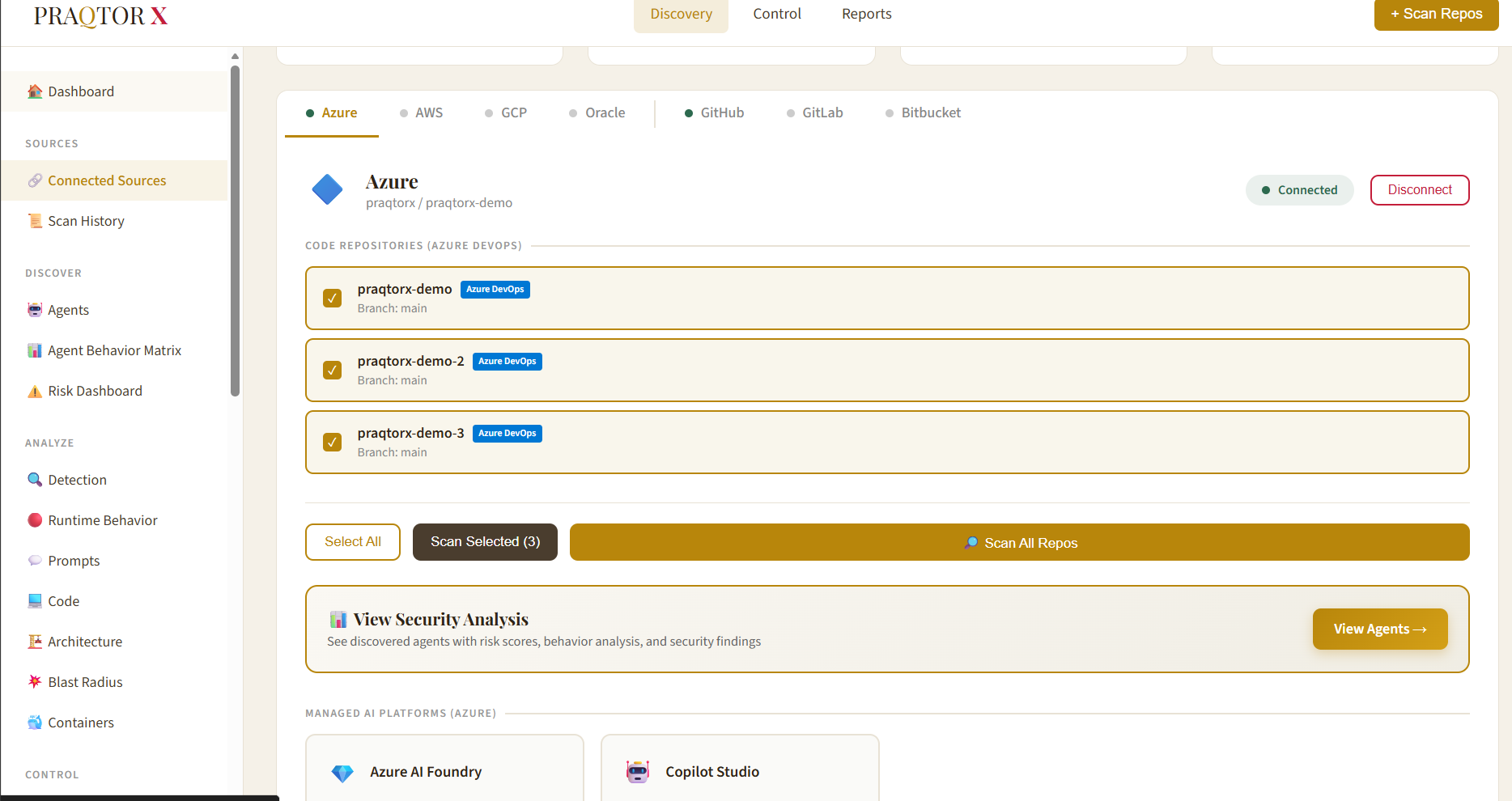Viewport: 1512px width, 801px height.
Task: Open Runtime Behavior red circle icon
Action: [x=35, y=520]
